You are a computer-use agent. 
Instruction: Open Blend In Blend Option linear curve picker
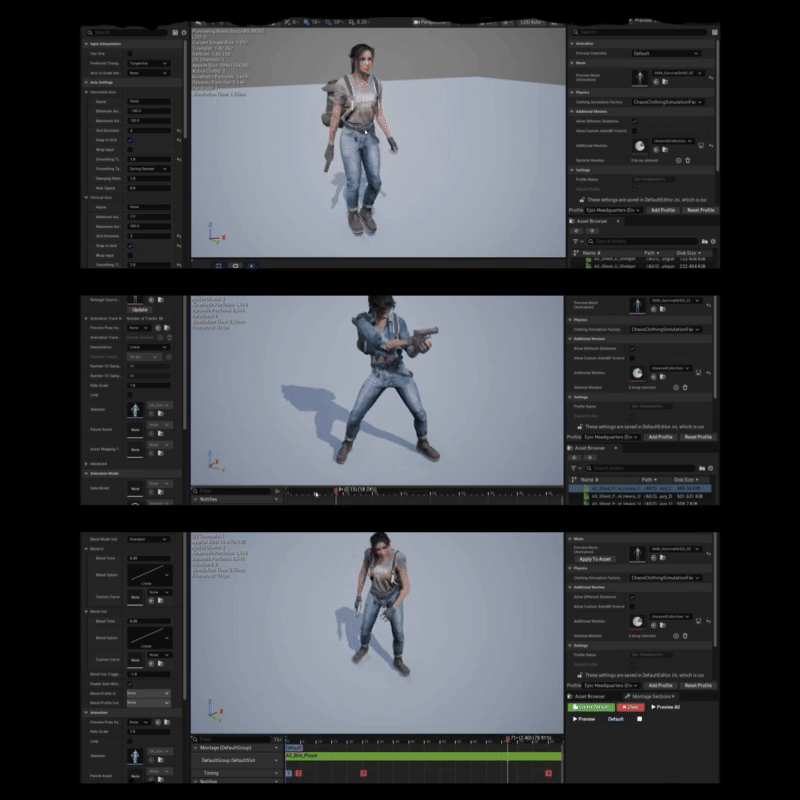(x=149, y=575)
